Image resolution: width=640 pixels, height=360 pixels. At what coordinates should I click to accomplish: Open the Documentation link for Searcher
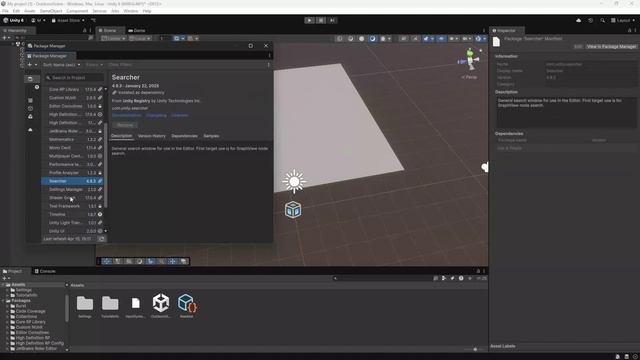tap(127, 116)
